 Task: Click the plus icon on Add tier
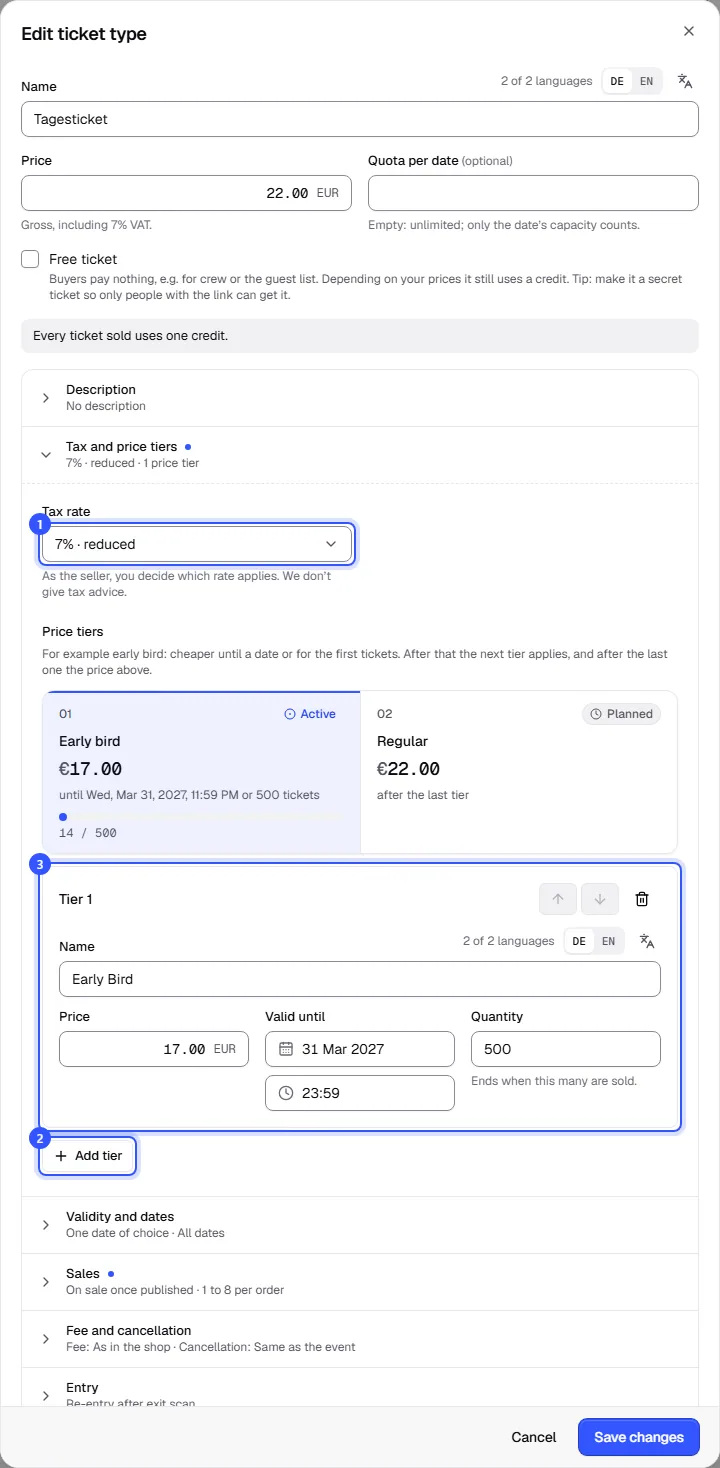61,1156
